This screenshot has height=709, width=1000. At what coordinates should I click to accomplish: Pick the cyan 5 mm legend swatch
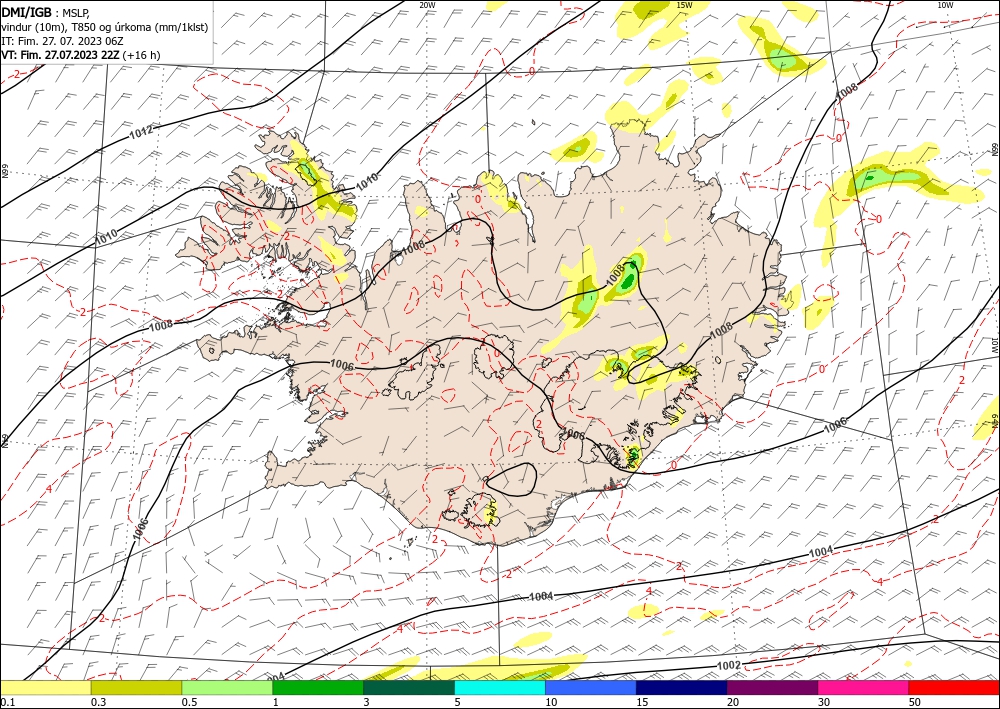pyautogui.click(x=500, y=687)
